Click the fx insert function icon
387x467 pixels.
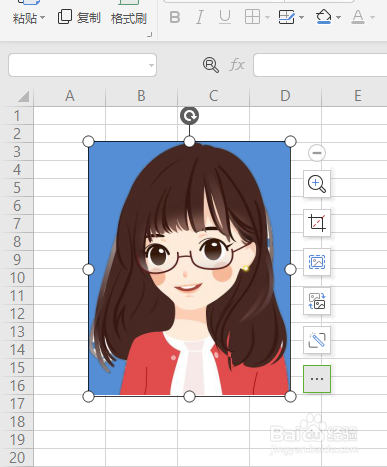(237, 65)
